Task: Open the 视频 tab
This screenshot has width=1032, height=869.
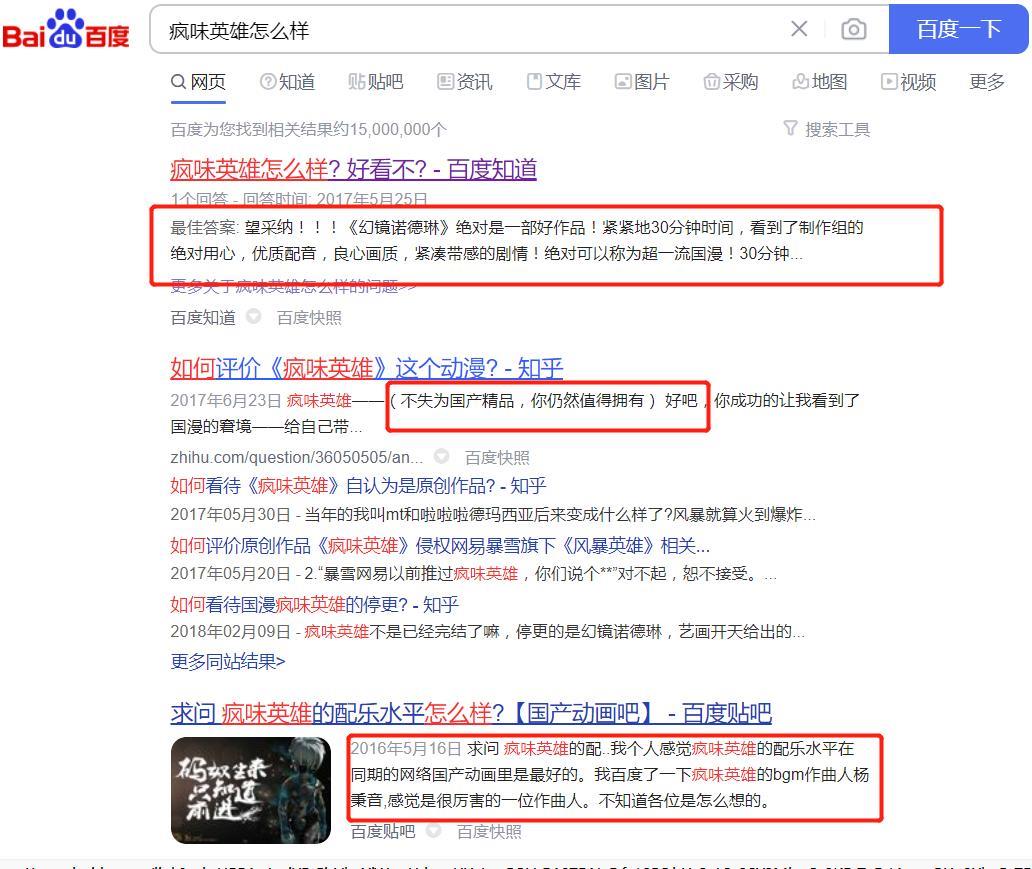Action: click(x=908, y=82)
